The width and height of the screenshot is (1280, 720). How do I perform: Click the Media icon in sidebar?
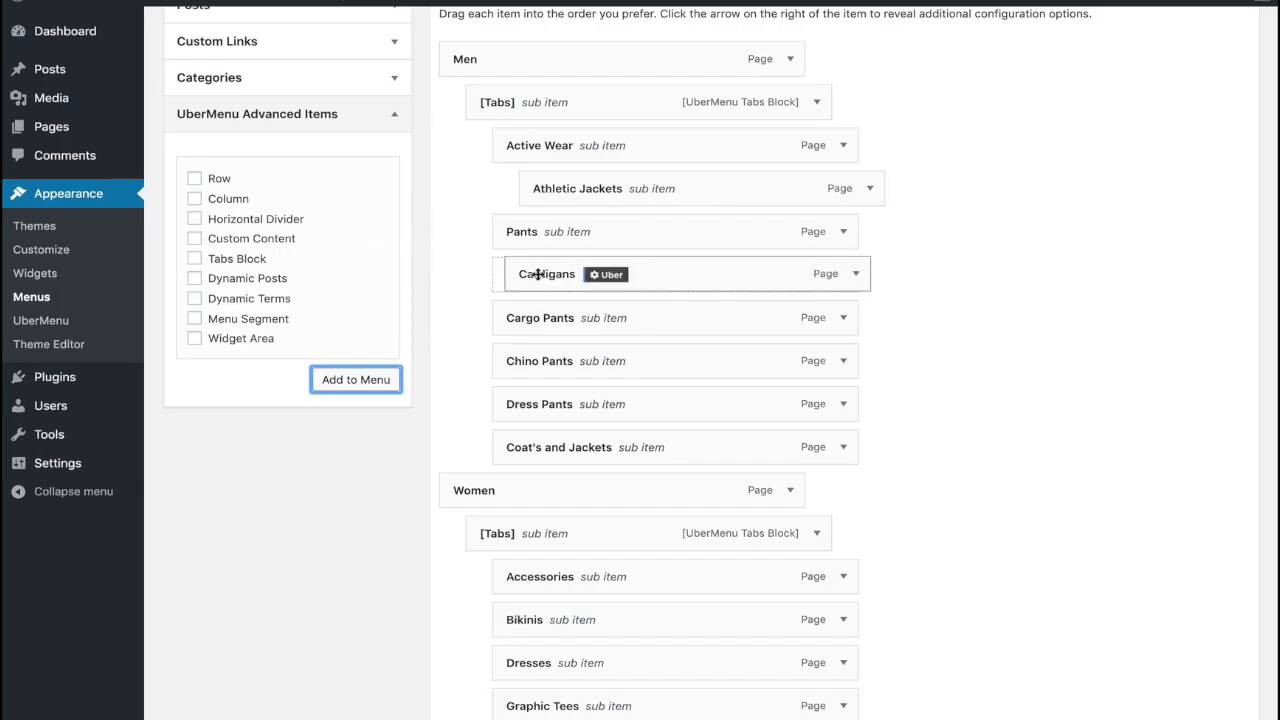pos(18,98)
